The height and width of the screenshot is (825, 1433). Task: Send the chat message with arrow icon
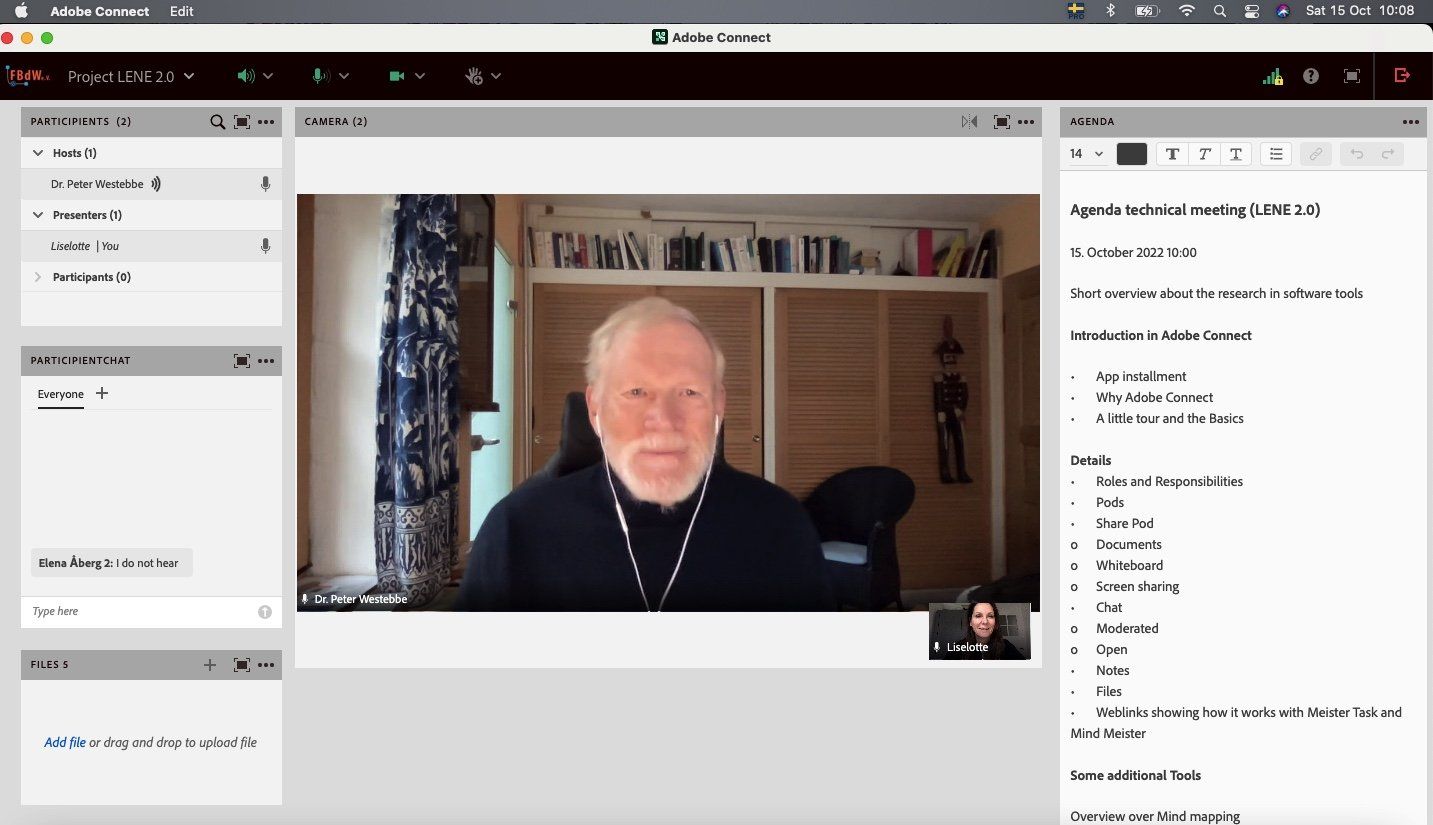[265, 612]
